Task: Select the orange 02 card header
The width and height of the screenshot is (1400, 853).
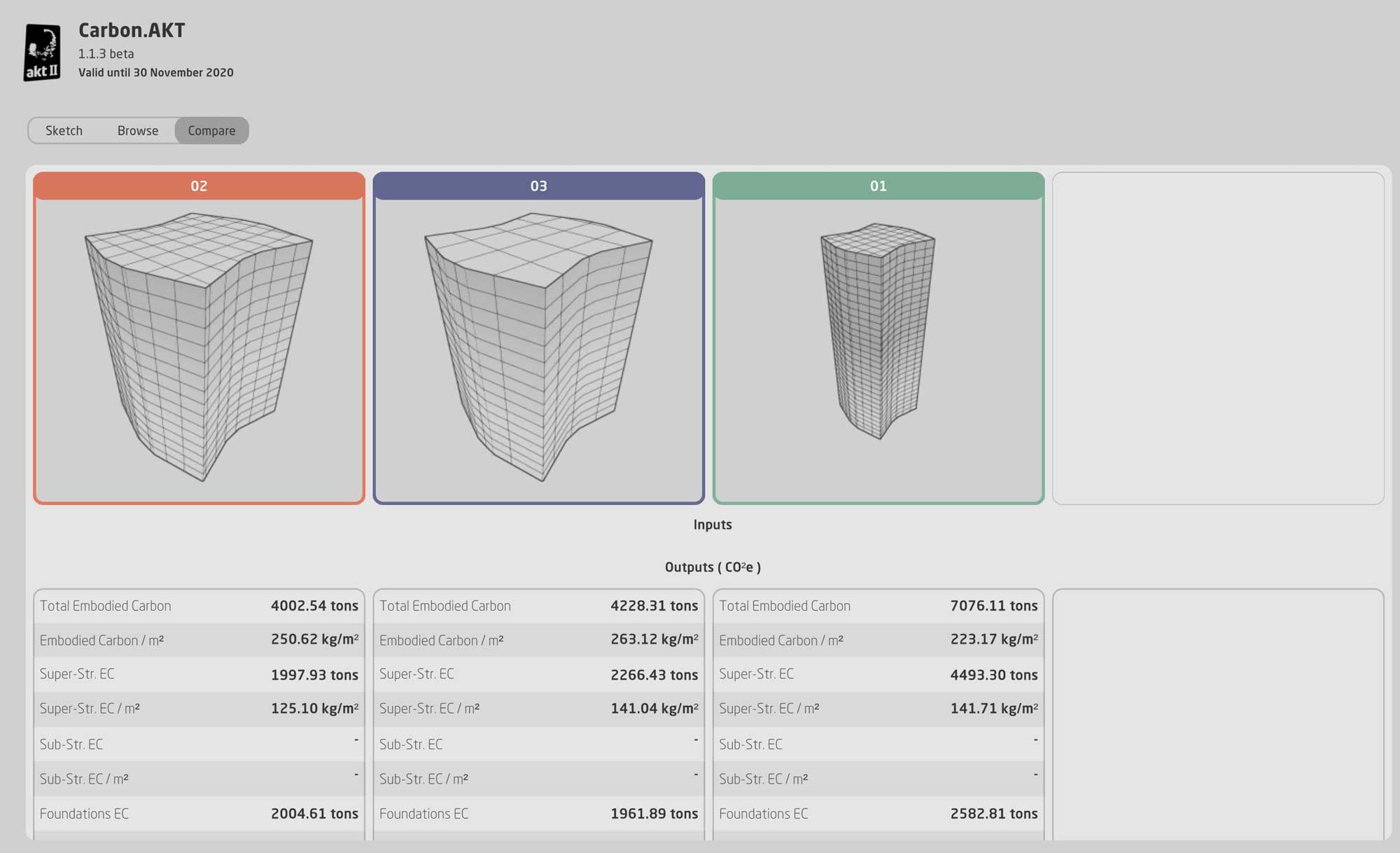Action: pyautogui.click(x=199, y=186)
